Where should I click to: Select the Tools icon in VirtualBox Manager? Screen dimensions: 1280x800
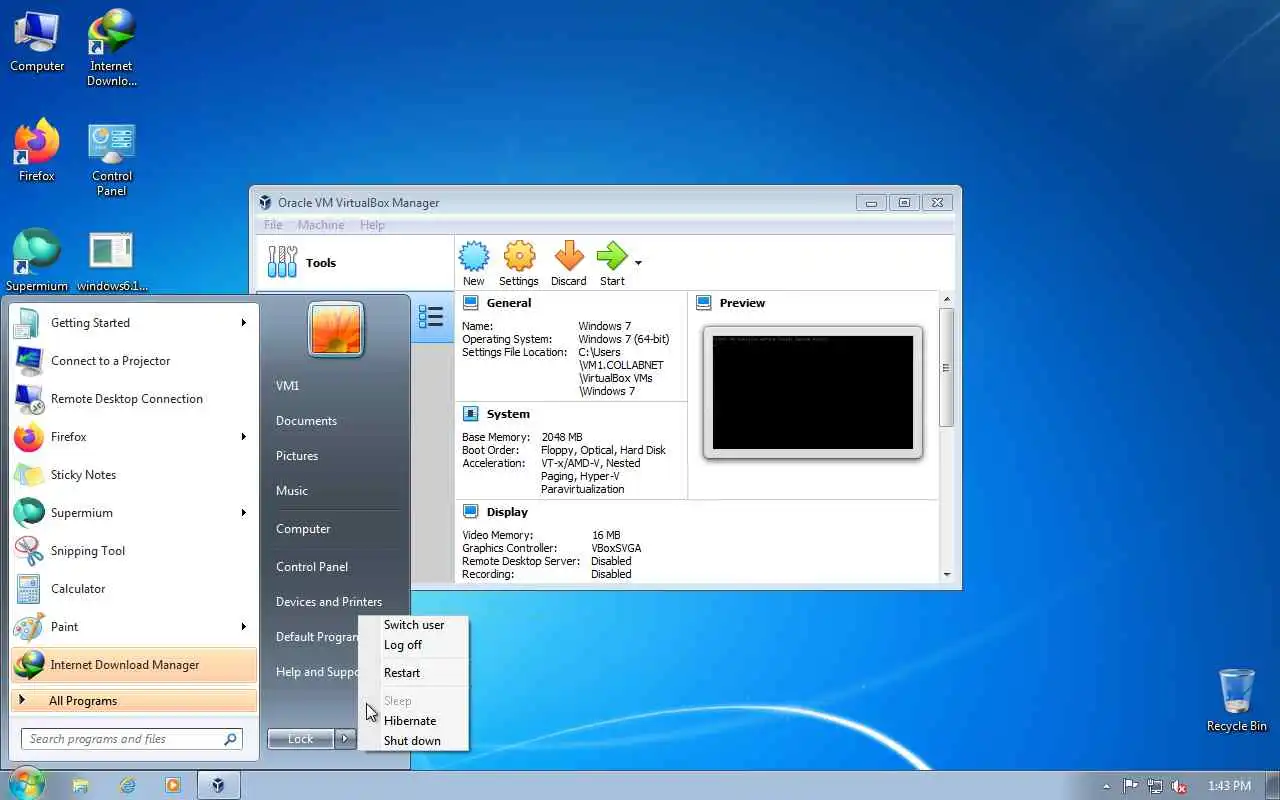point(283,262)
